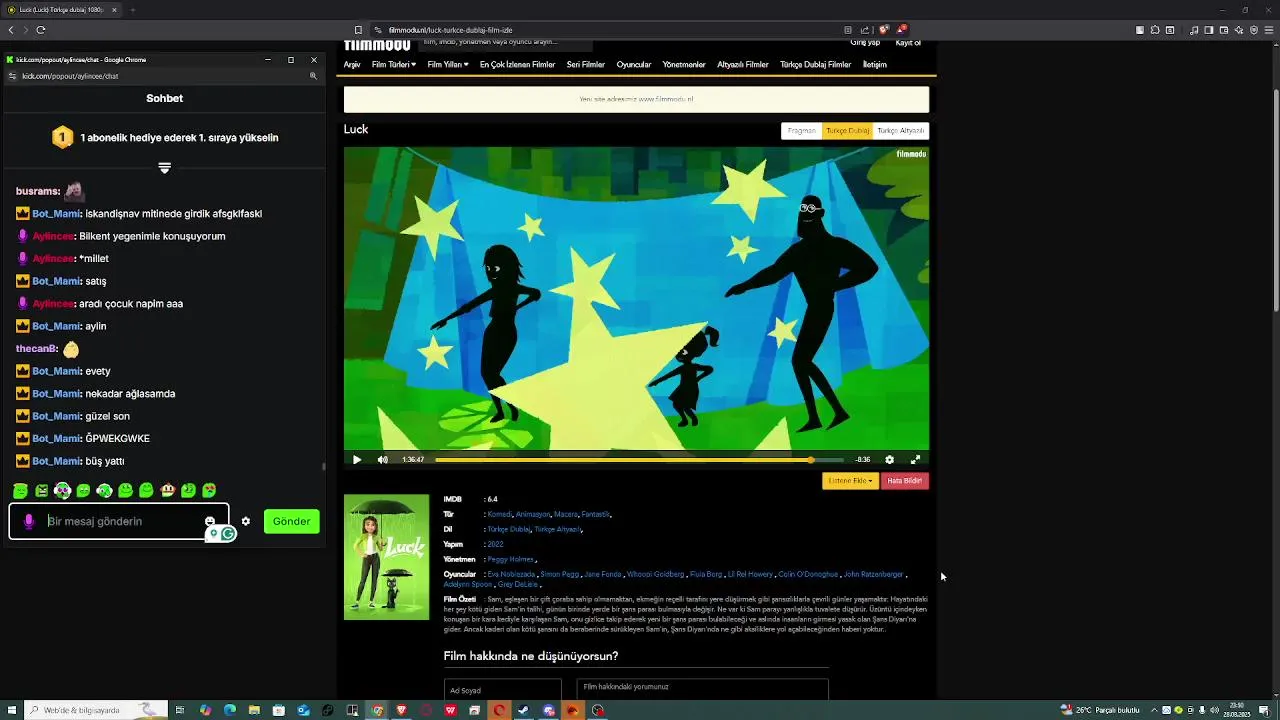The height and width of the screenshot is (720, 1280).
Task: Open the browser hamburger main menu
Action: tap(1269, 30)
